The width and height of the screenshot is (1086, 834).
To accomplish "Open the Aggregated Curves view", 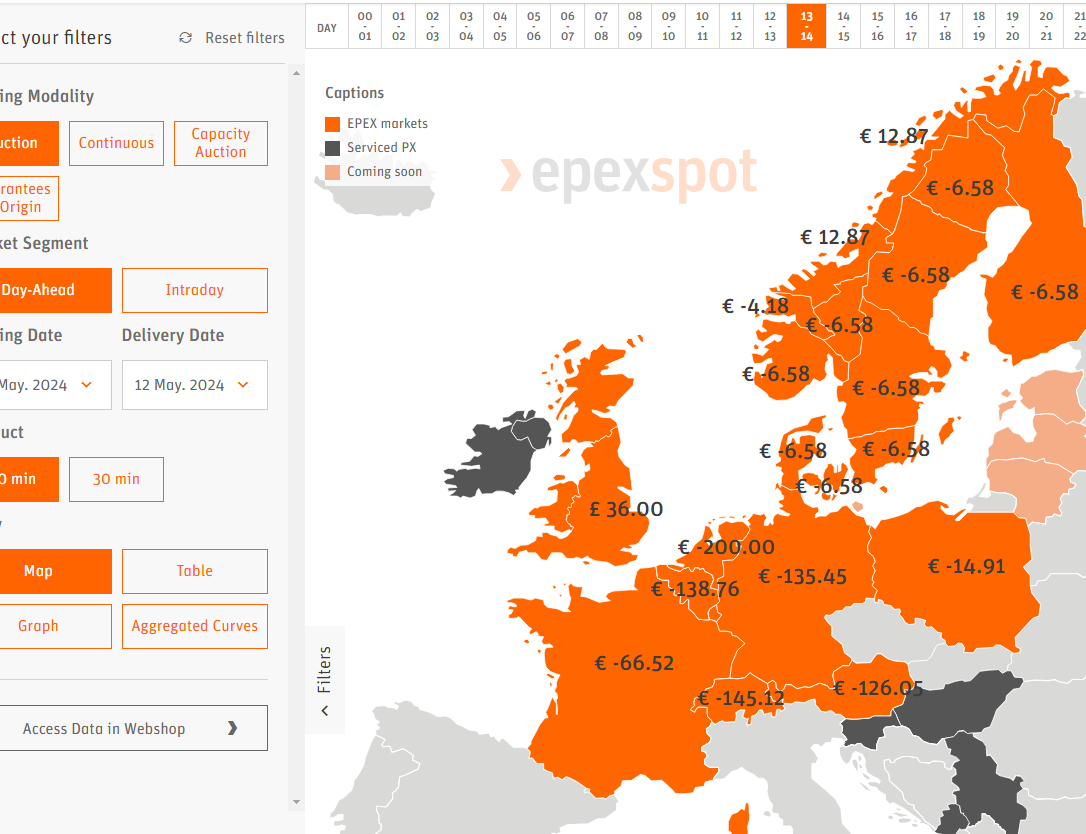I will click(x=194, y=626).
